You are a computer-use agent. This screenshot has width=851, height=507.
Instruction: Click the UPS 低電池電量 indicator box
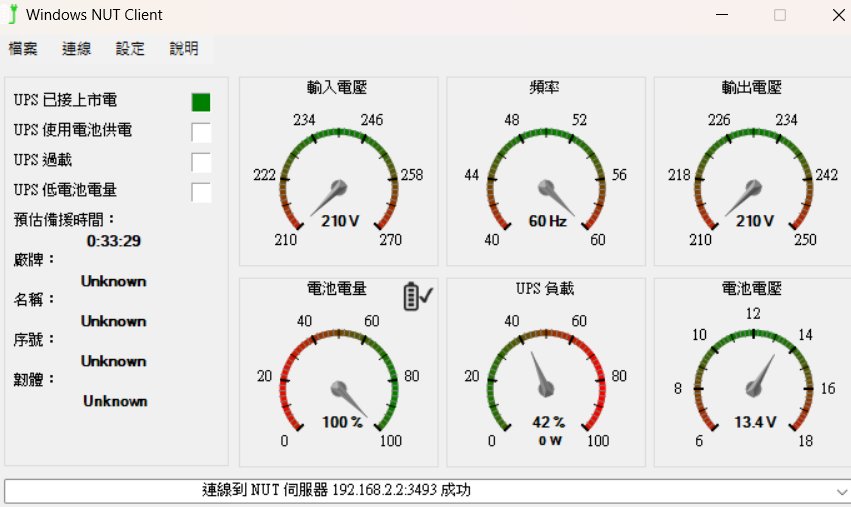tap(201, 192)
